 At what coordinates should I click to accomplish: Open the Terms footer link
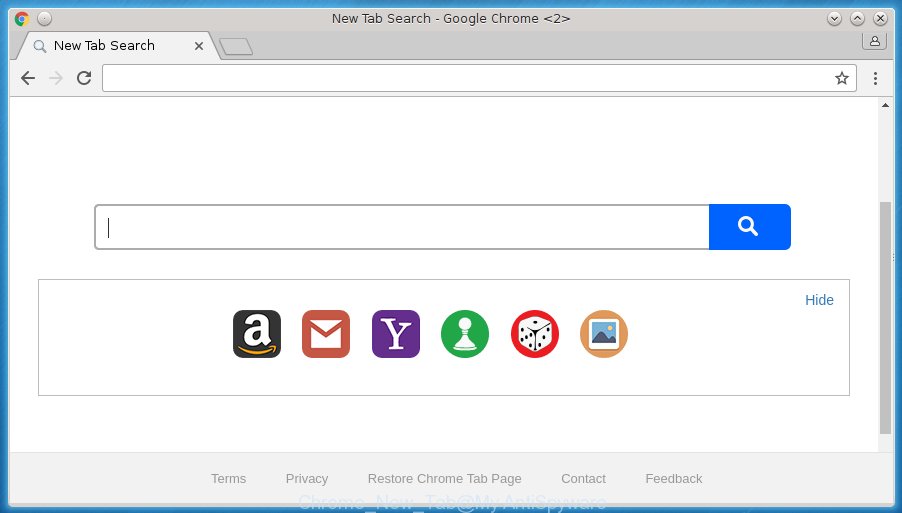[228, 478]
